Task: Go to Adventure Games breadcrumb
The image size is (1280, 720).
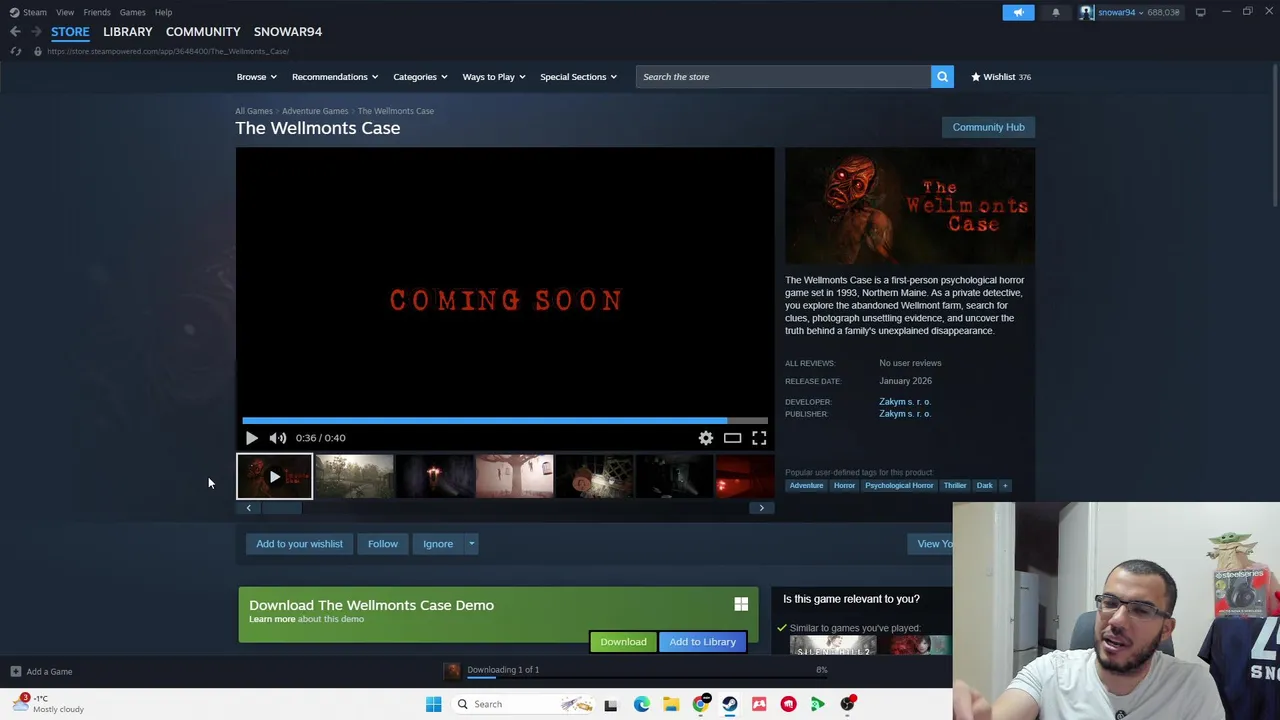Action: (x=315, y=111)
